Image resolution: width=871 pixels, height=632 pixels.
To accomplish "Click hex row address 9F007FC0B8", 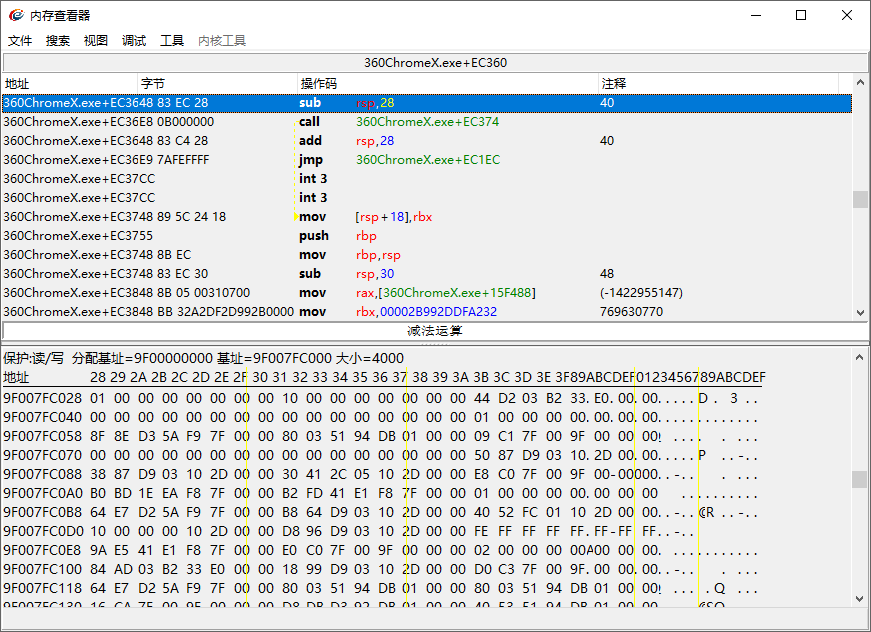I will tap(43, 512).
